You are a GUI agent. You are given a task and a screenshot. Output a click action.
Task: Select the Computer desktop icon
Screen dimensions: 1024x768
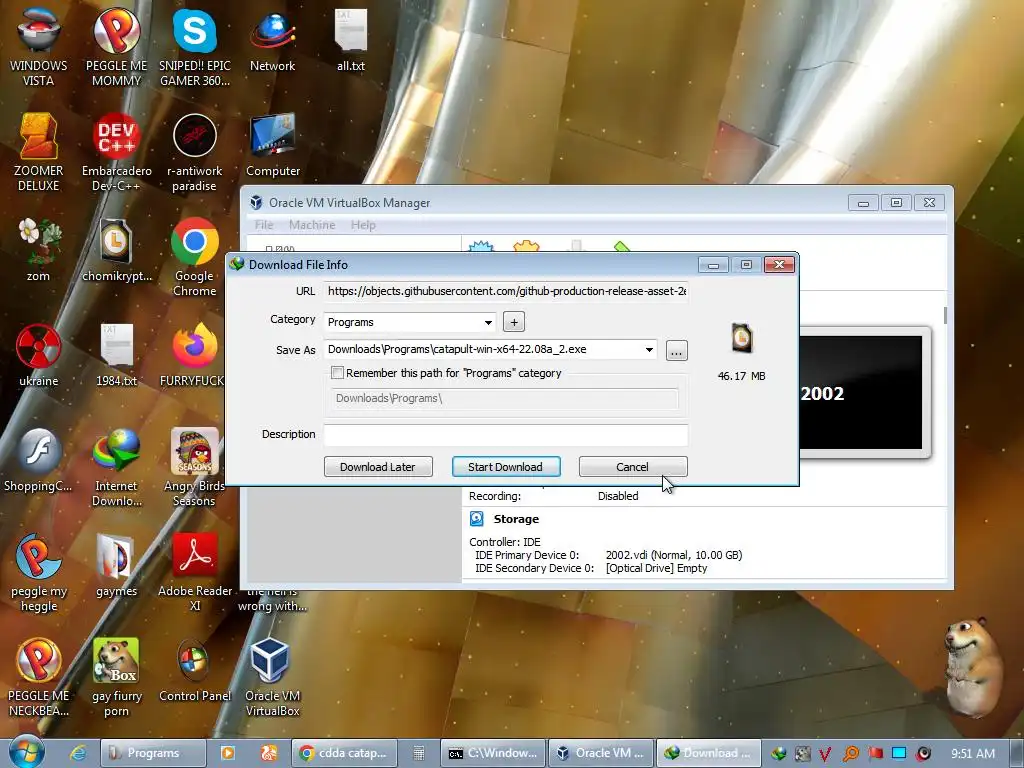(x=272, y=146)
